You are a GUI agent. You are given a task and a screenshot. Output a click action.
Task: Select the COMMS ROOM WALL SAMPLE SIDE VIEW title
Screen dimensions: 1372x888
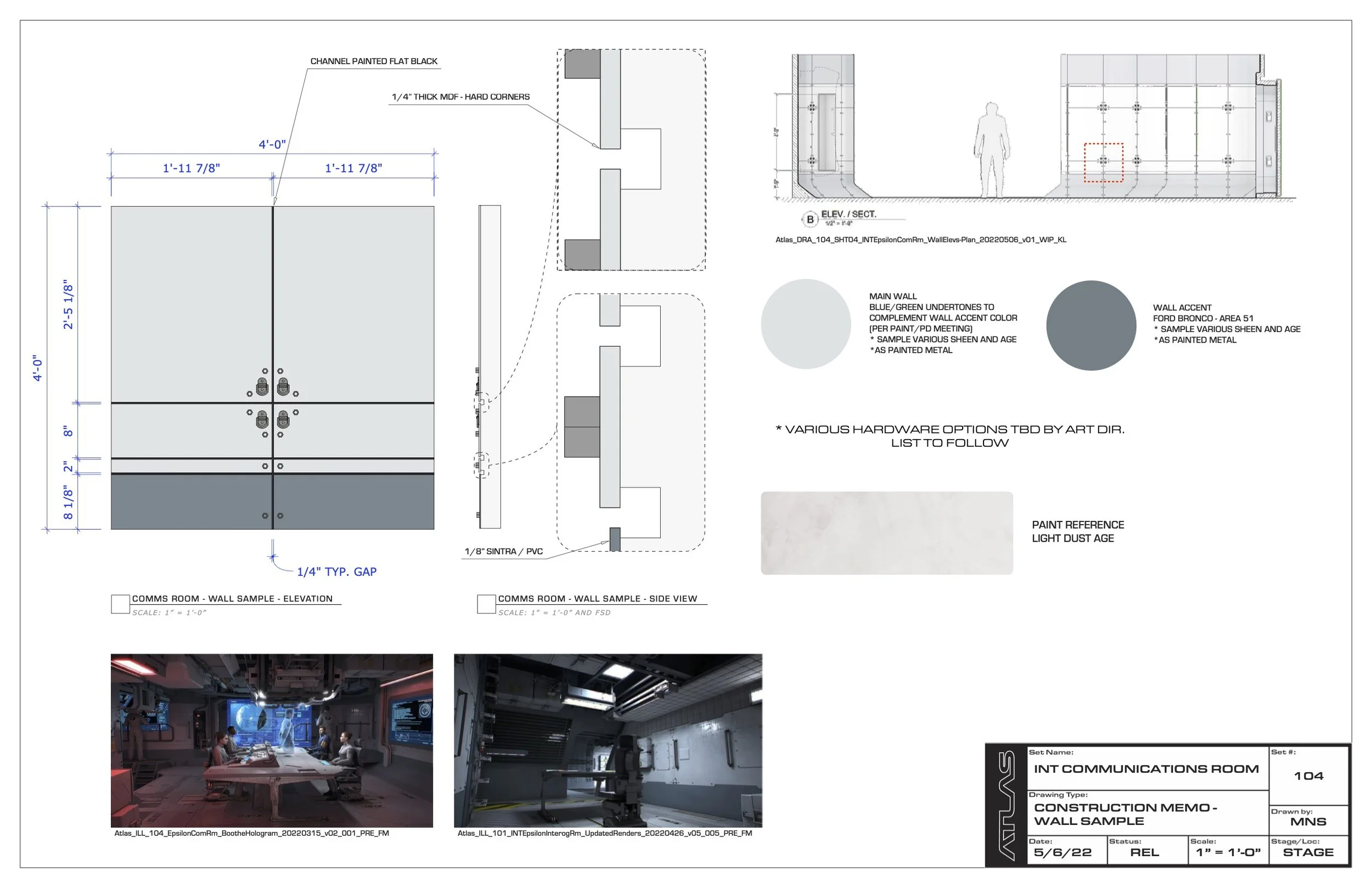[598, 599]
